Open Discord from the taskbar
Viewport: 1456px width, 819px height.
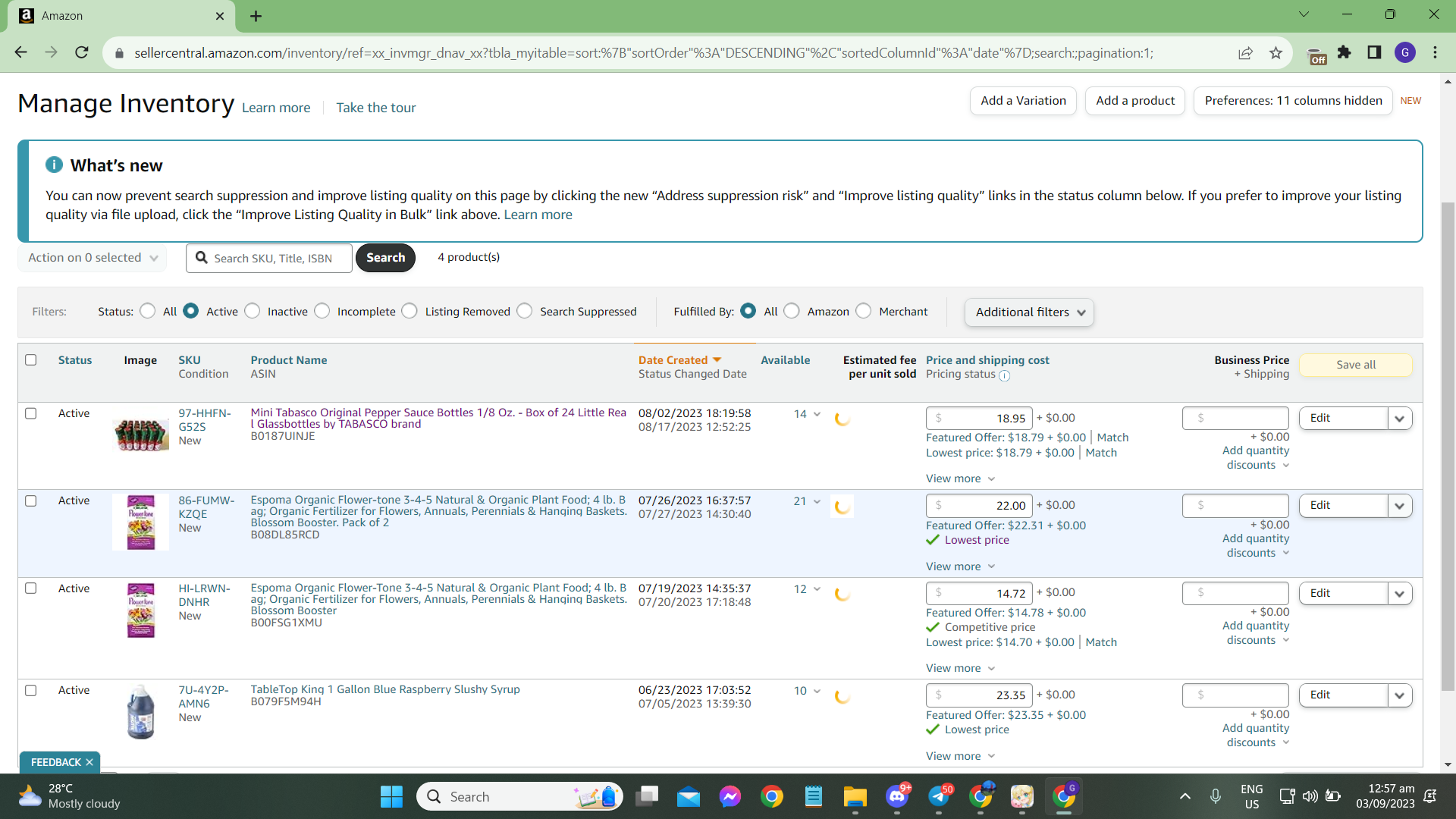point(897,796)
